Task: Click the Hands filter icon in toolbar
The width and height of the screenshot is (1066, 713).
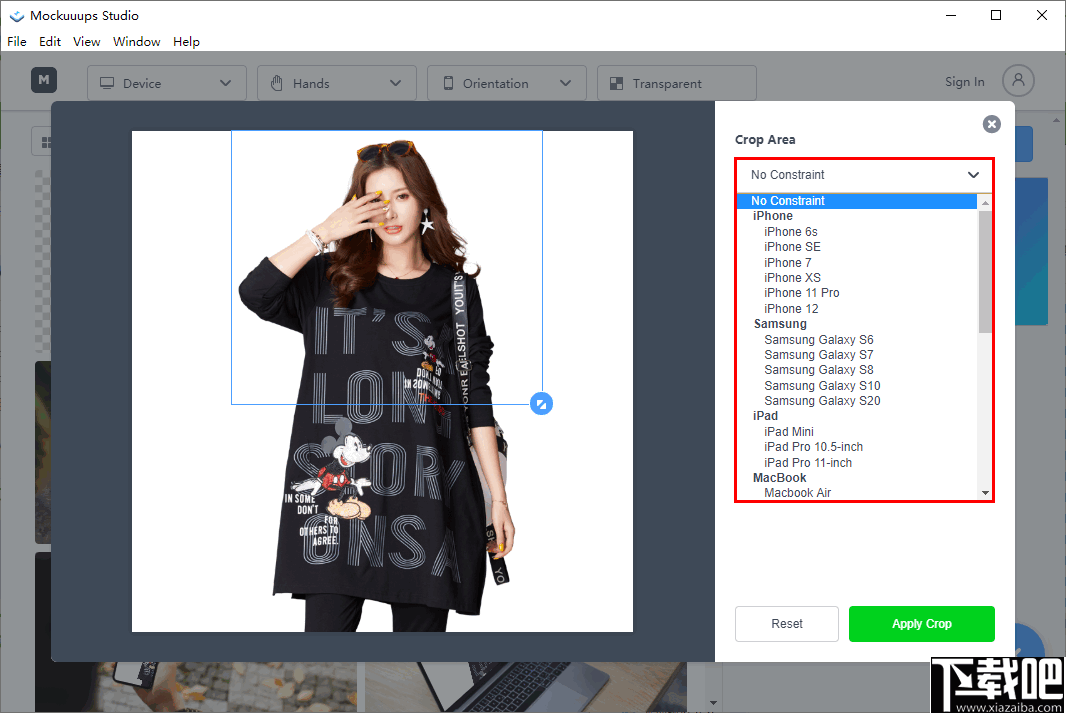Action: (x=276, y=82)
